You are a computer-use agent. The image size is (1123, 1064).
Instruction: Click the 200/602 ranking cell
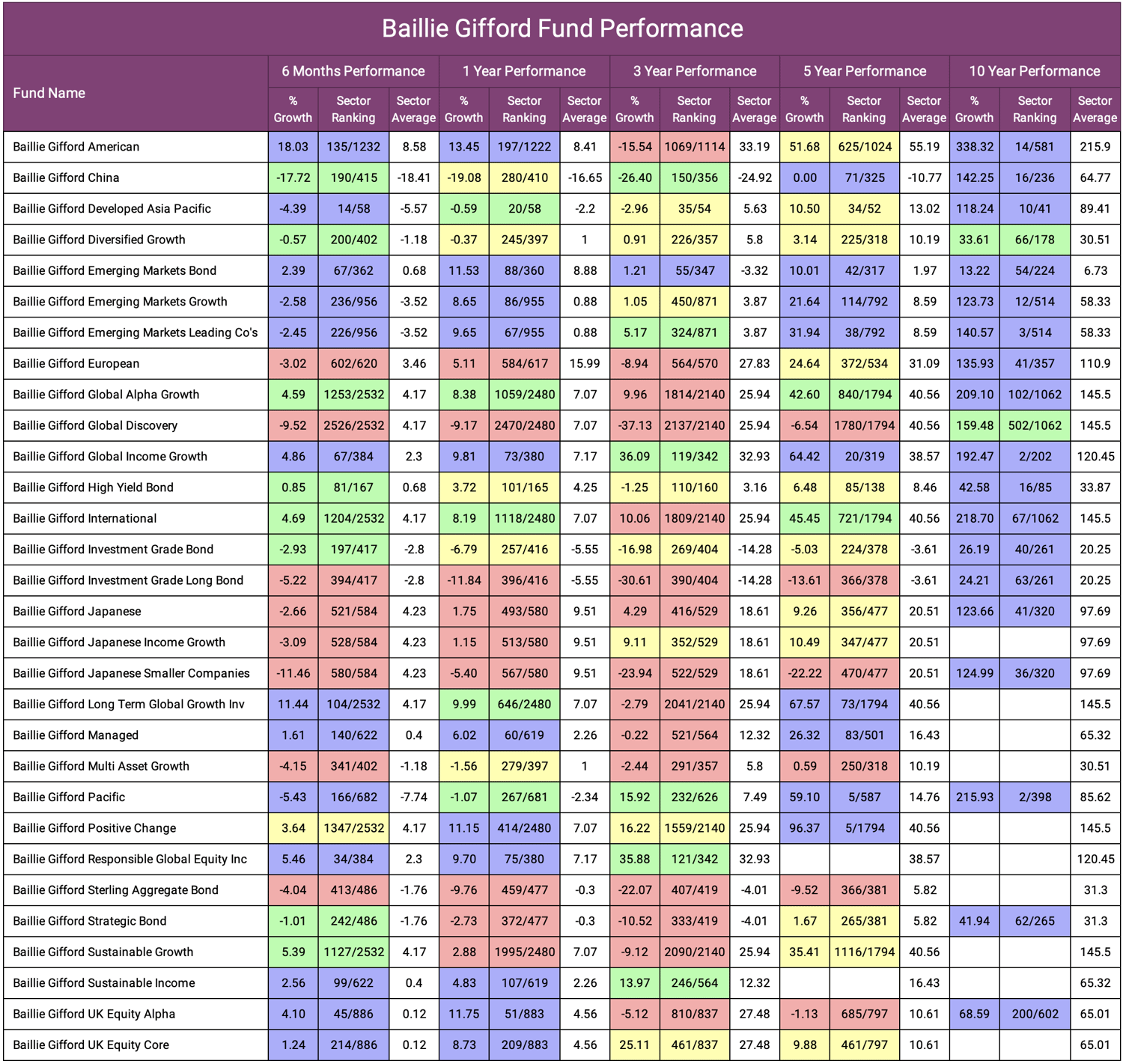[x=1035, y=1014]
